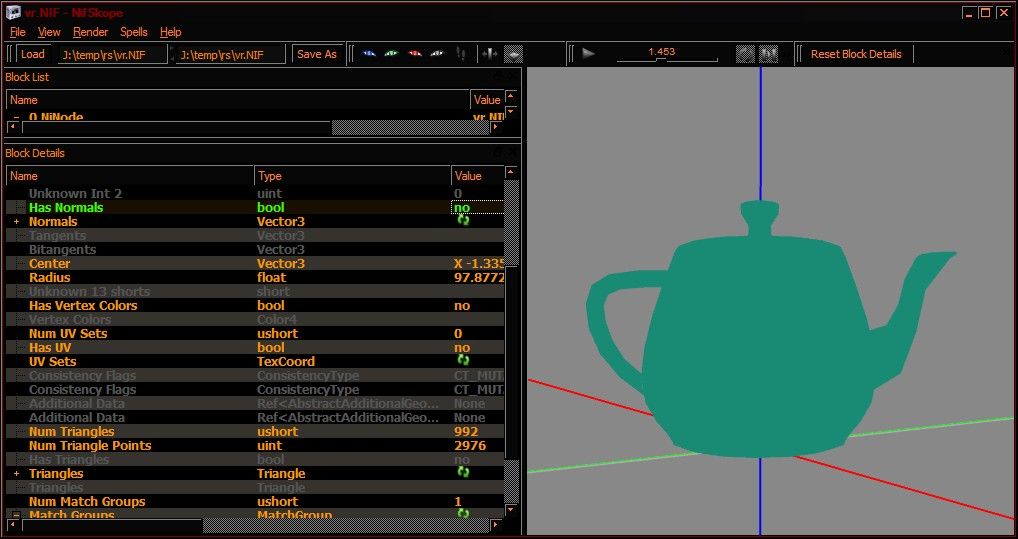Click Block Details vertical scroll down arrow
1018x539 pixels.
click(512, 510)
